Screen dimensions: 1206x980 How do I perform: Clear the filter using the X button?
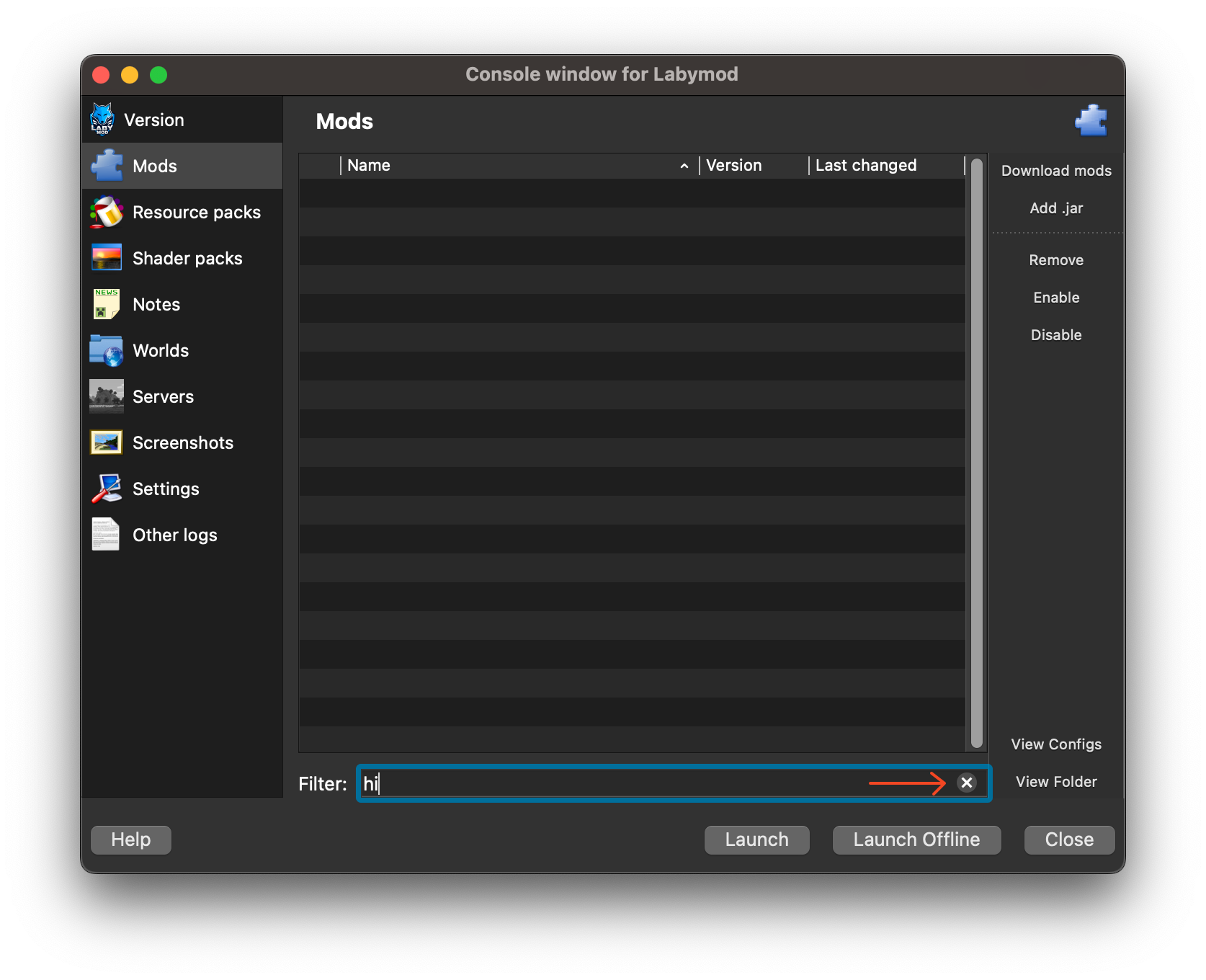tap(967, 783)
